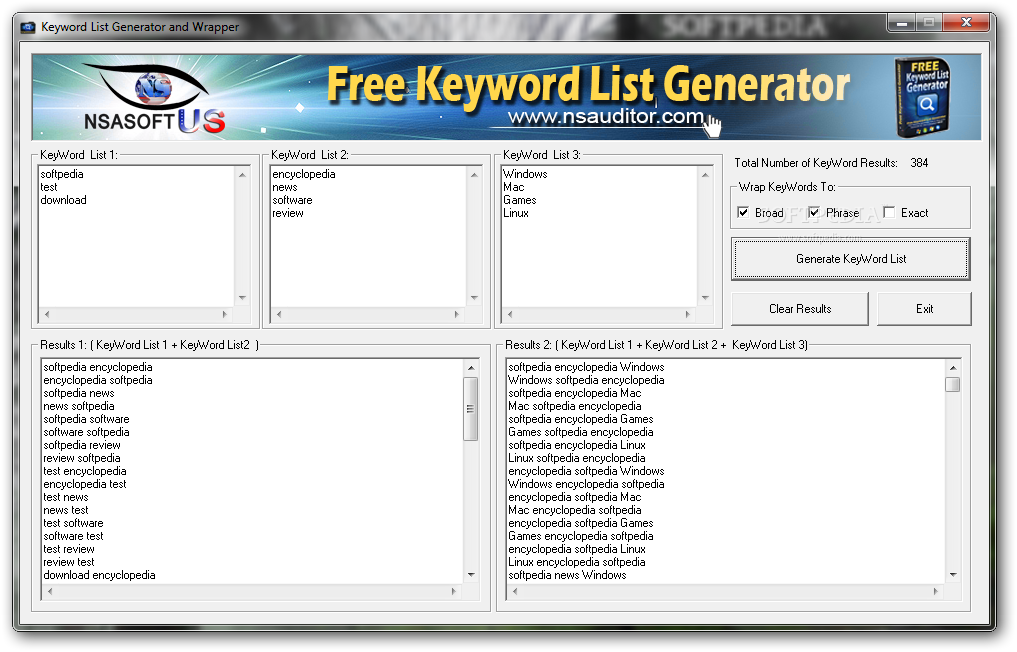The width and height of the screenshot is (1017, 652).
Task: Select 'Games softpedia encyclopedia' in Results 2
Action: pos(580,432)
